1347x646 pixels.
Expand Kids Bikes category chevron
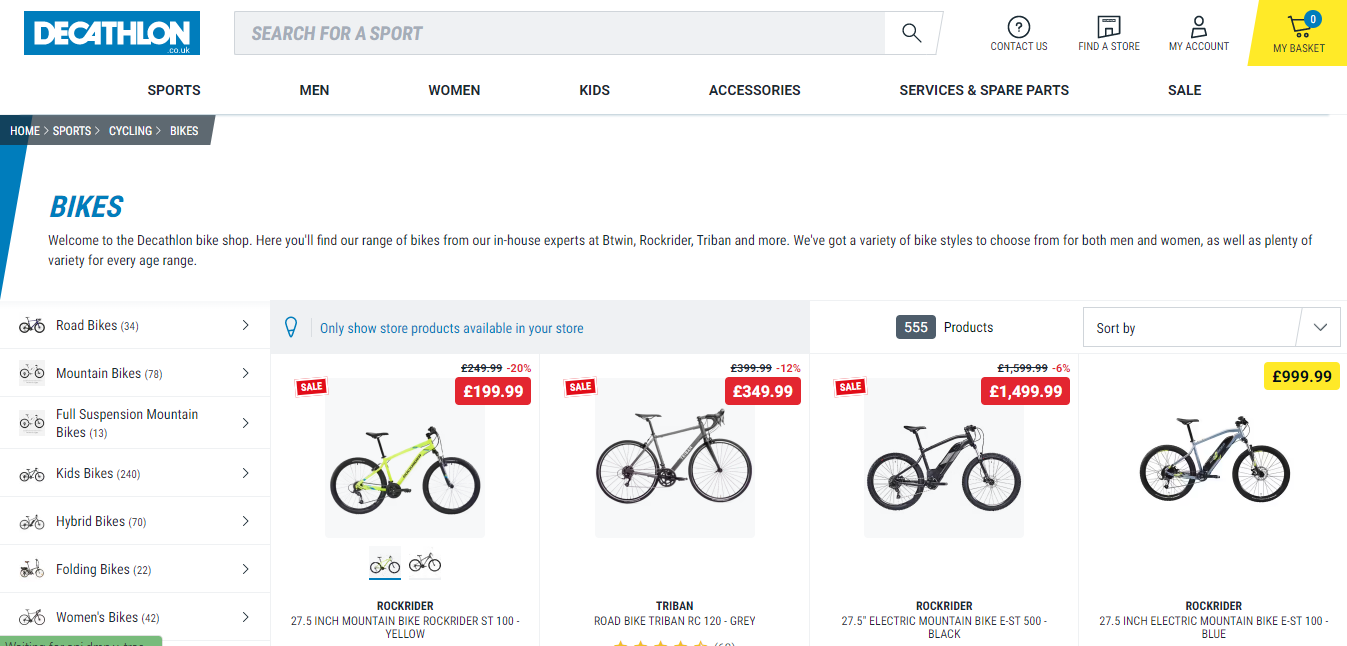click(246, 473)
